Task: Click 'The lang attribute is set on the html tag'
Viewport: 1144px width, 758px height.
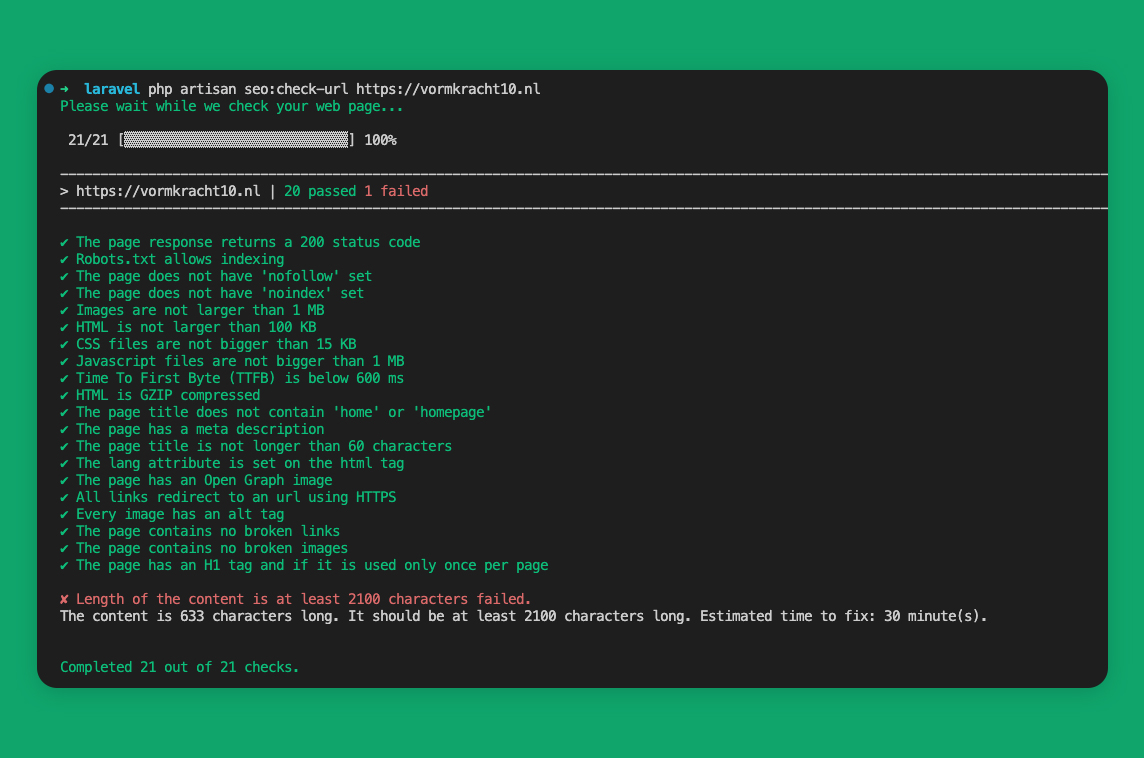Action: [x=240, y=463]
